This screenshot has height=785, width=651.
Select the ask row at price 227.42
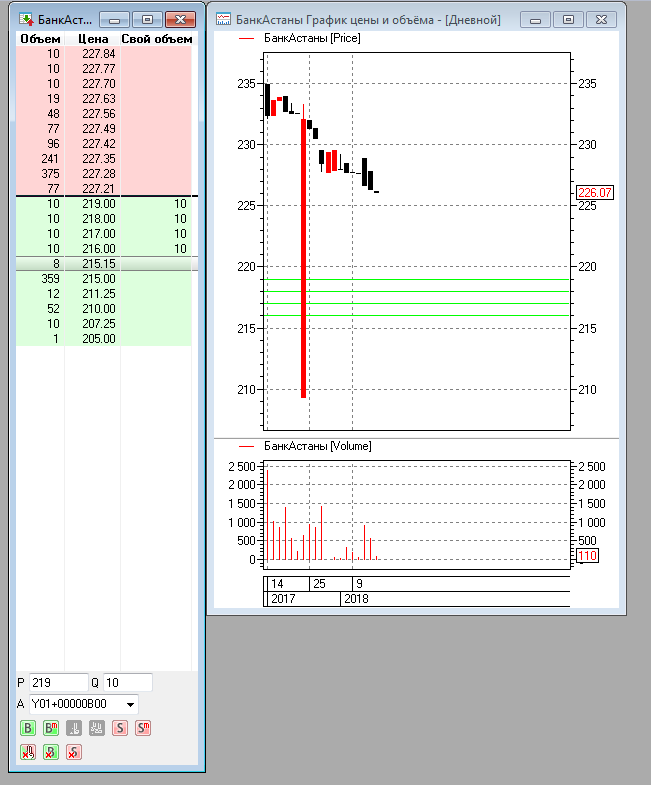point(104,144)
